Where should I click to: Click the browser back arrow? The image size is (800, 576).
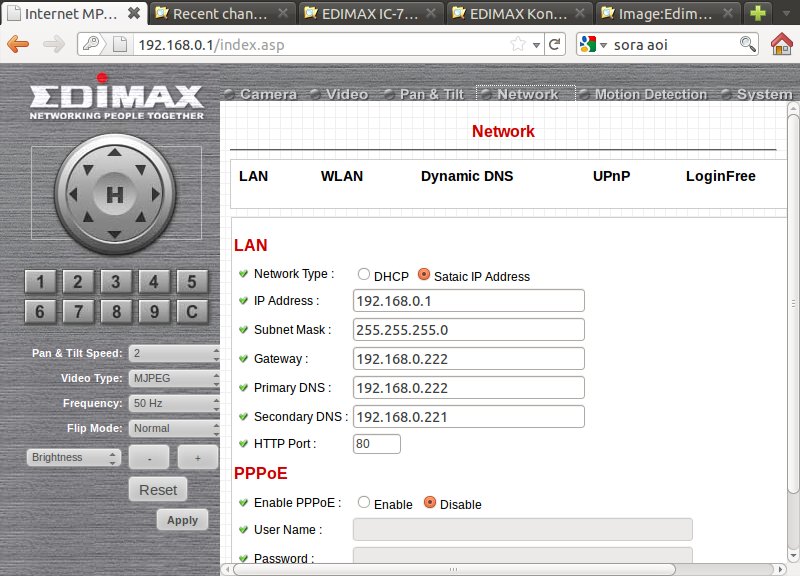point(19,44)
